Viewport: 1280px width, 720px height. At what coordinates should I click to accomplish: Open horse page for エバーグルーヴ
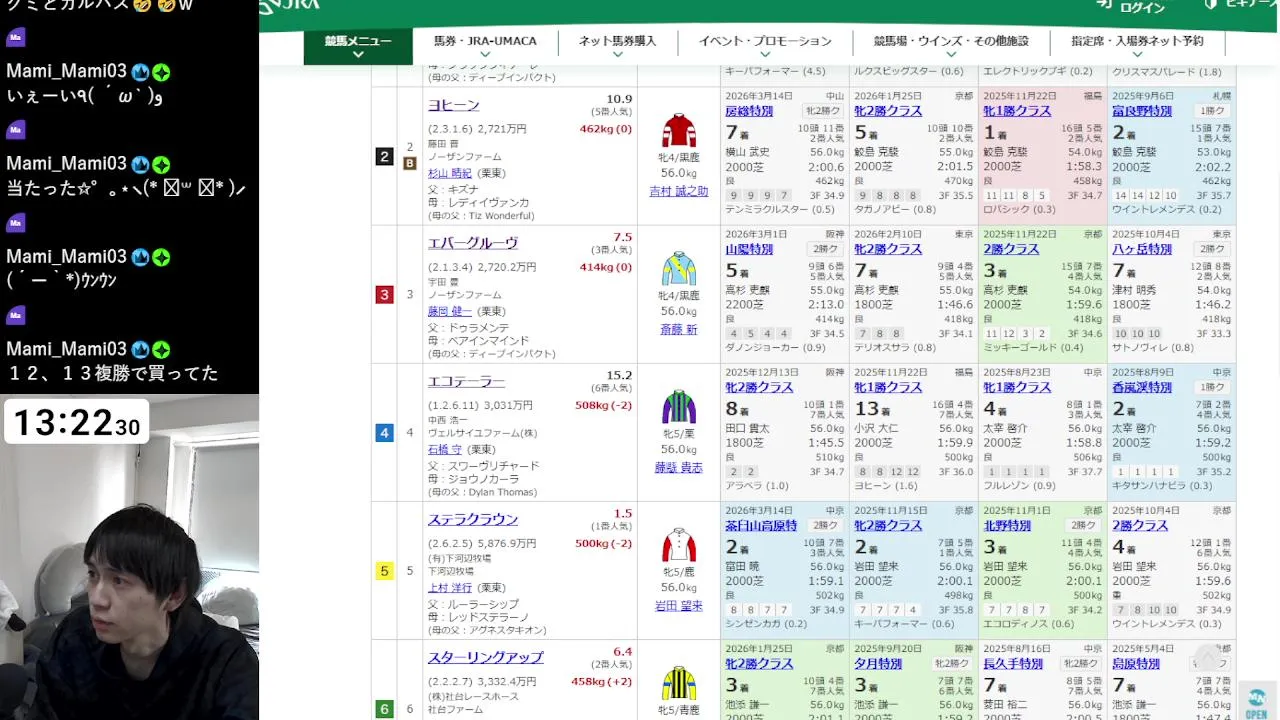(x=473, y=243)
